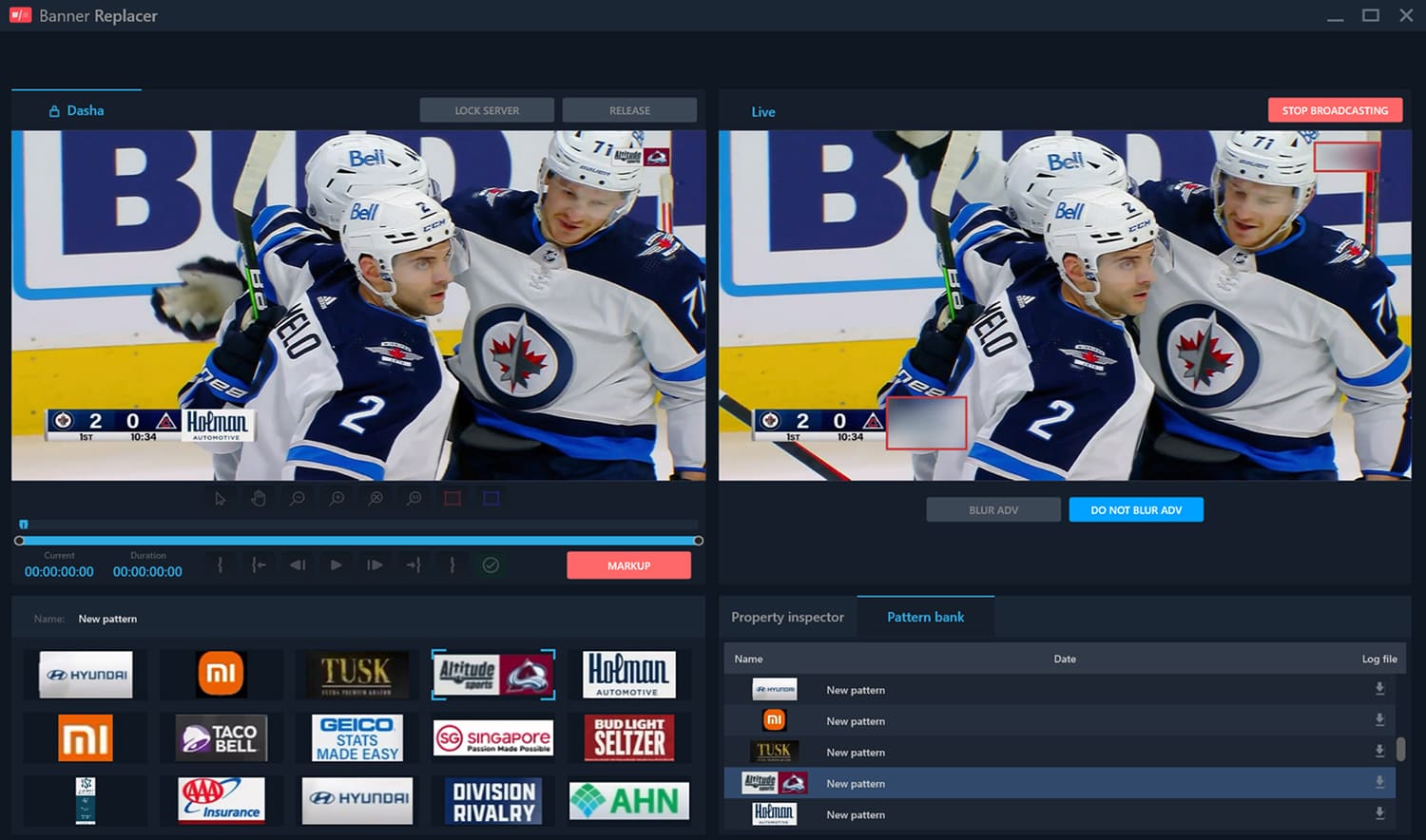Select the rounded Xiaomi logo thumbnail
The width and height of the screenshot is (1426, 840).
coord(221,675)
